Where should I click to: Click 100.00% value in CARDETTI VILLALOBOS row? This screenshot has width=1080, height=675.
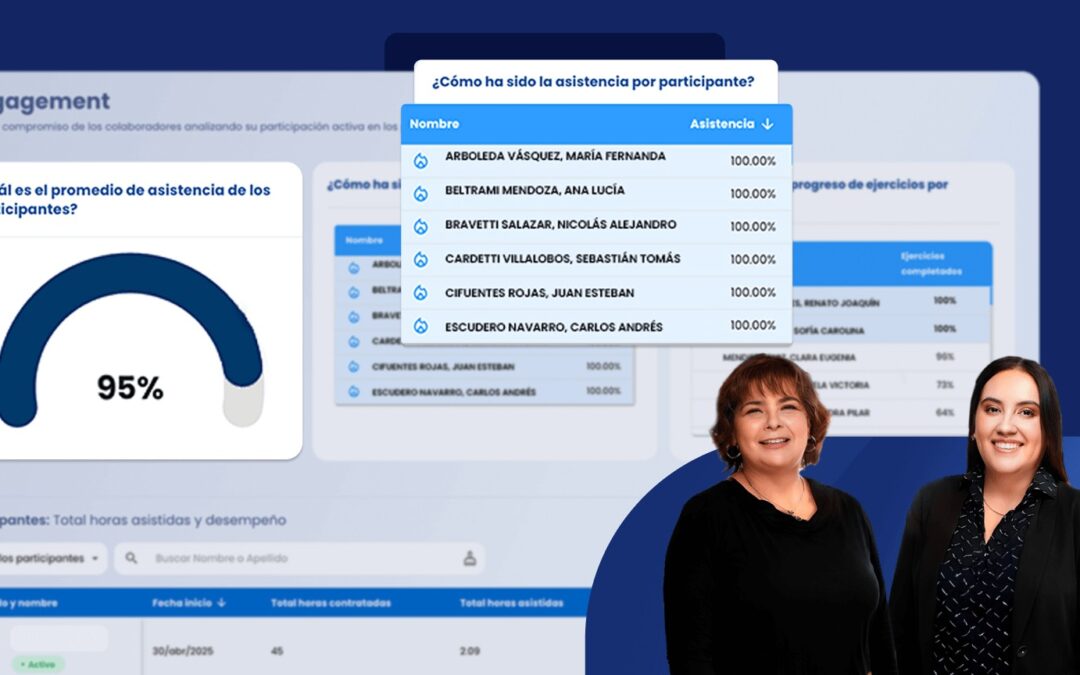(x=753, y=260)
